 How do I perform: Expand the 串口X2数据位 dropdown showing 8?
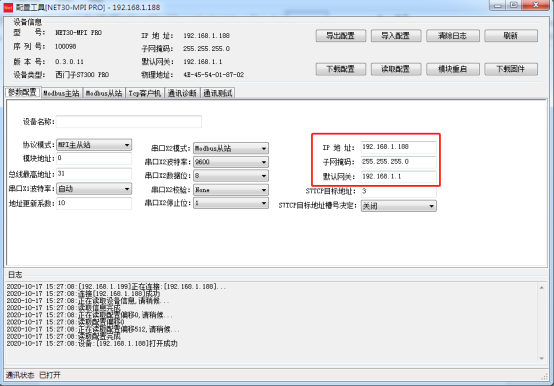pos(231,176)
